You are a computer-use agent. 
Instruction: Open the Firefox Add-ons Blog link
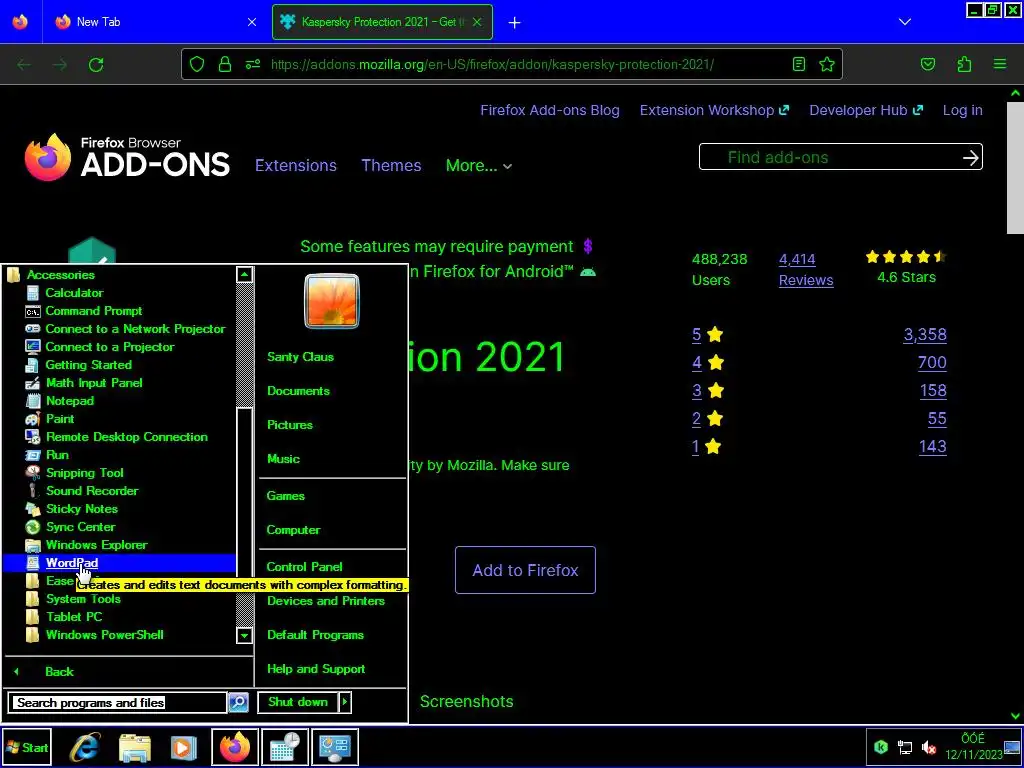pyautogui.click(x=550, y=110)
